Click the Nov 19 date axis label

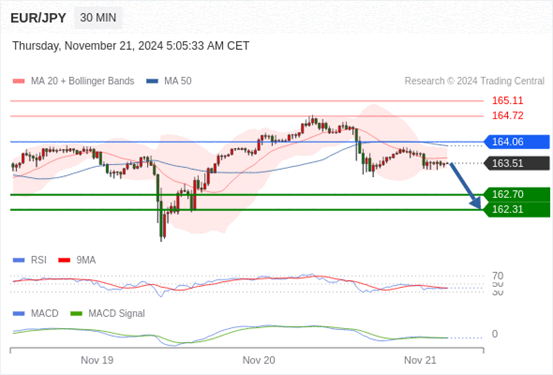97,360
